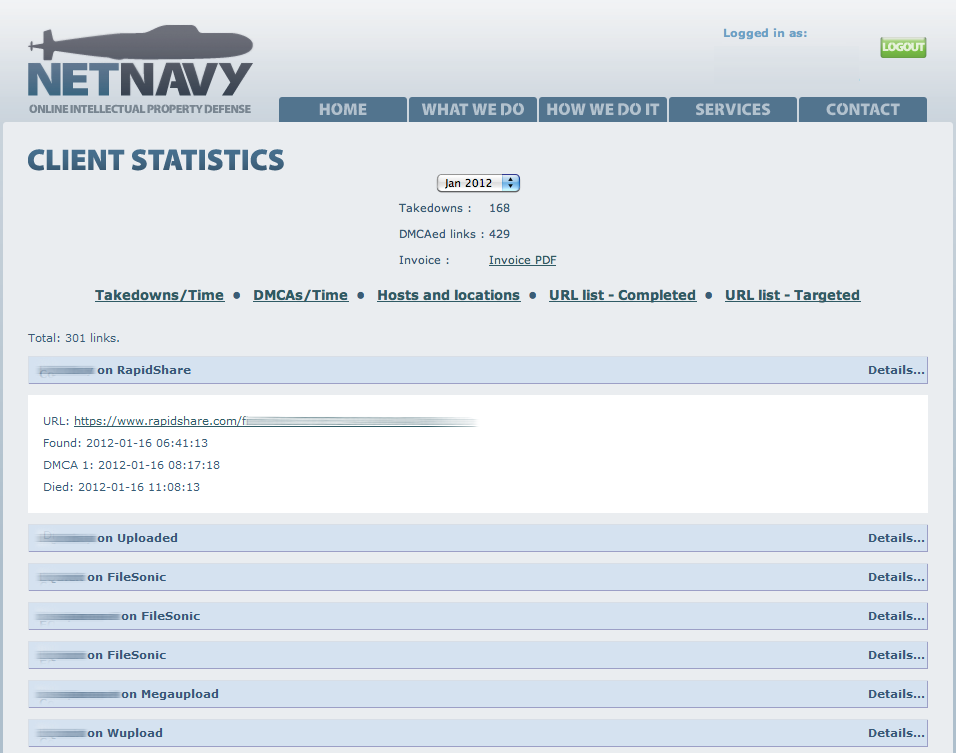Screen dimensions: 956x753
Task: Collapse Details for the RapidShare row
Action: coord(896,370)
